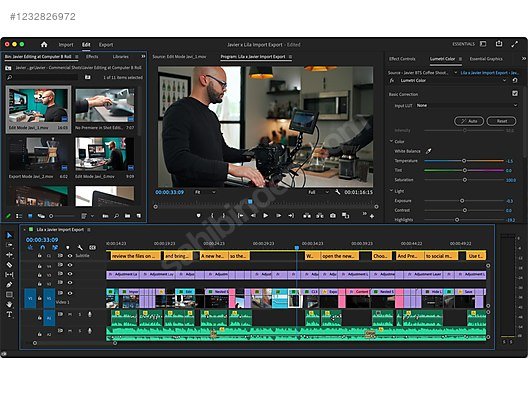Viewport: 528px width, 396px height.
Task: Switch to Export tab
Action: click(106, 44)
